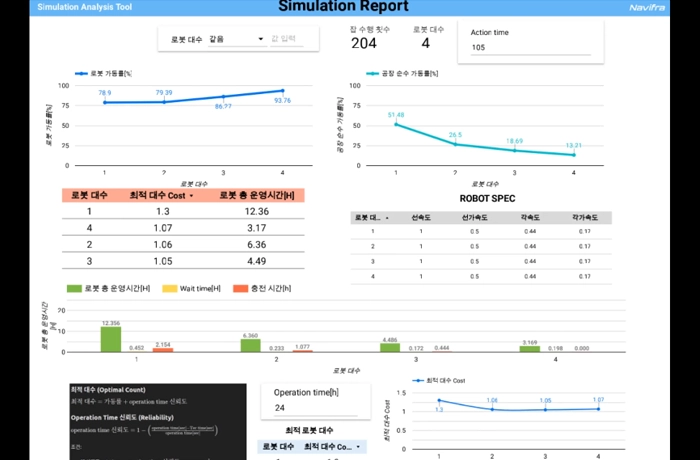Select the 18.69 point on factory utilization chart

514,151
